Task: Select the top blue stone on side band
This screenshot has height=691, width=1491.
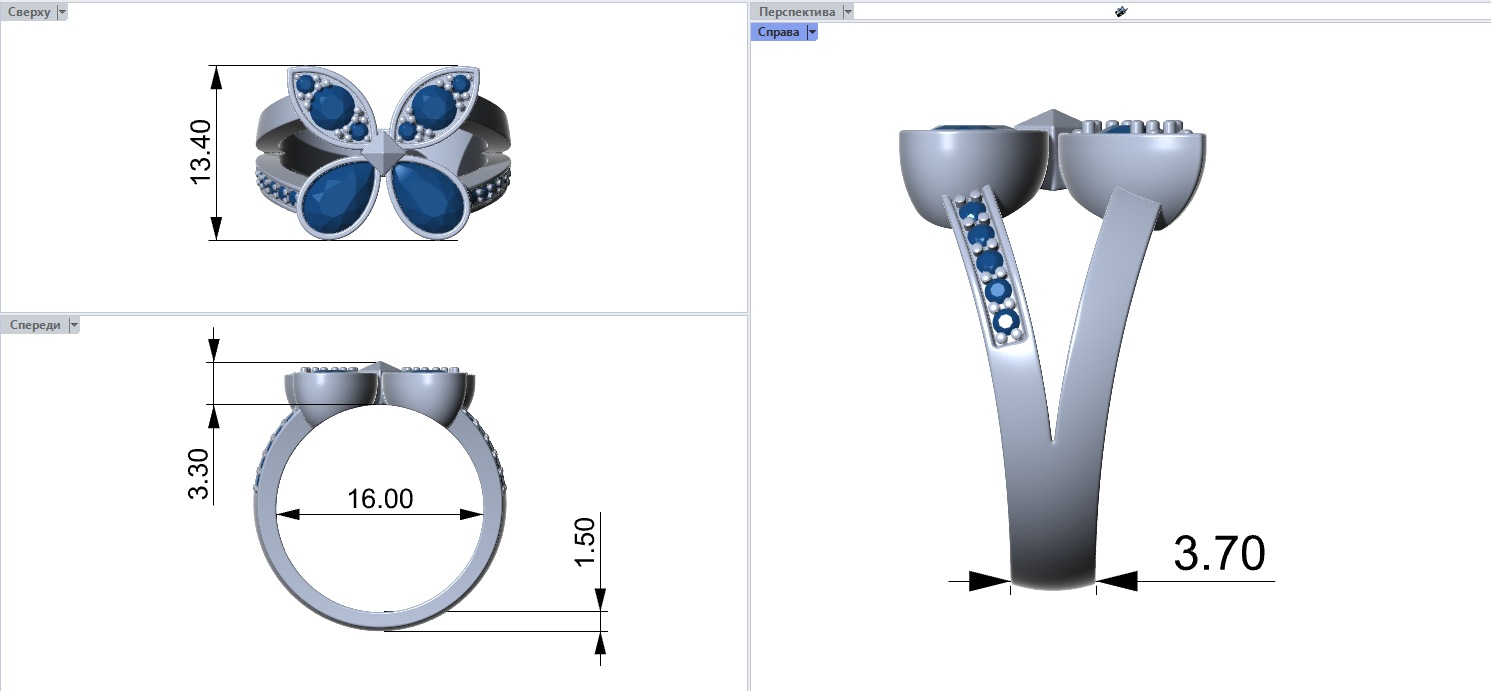Action: click(970, 212)
